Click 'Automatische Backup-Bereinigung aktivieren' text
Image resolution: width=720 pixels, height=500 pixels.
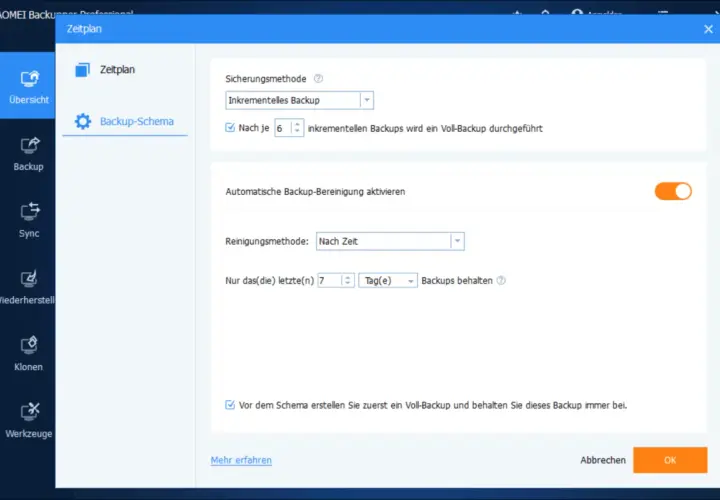(315, 191)
